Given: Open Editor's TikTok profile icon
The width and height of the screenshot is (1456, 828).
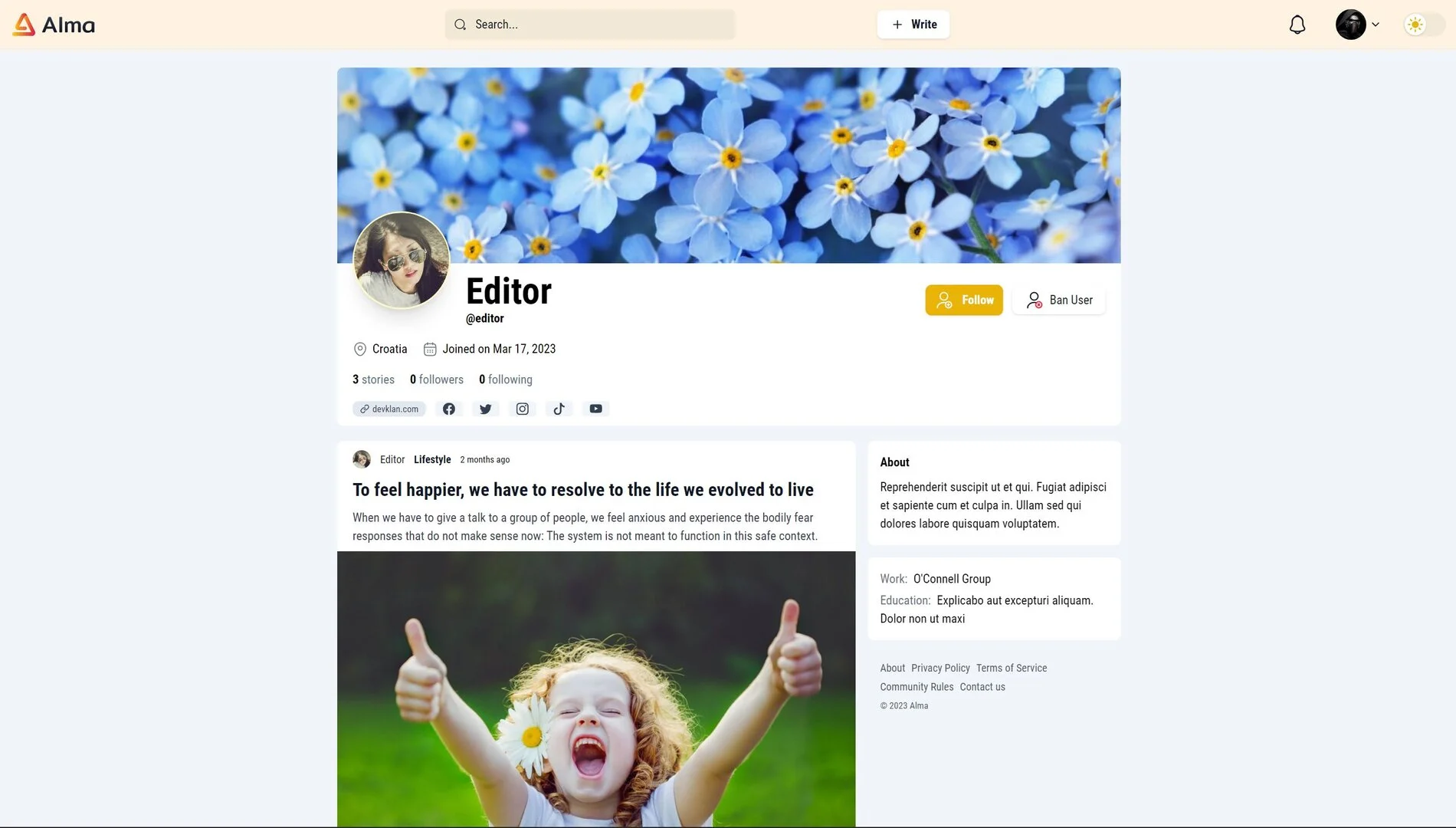Looking at the screenshot, I should (x=559, y=409).
